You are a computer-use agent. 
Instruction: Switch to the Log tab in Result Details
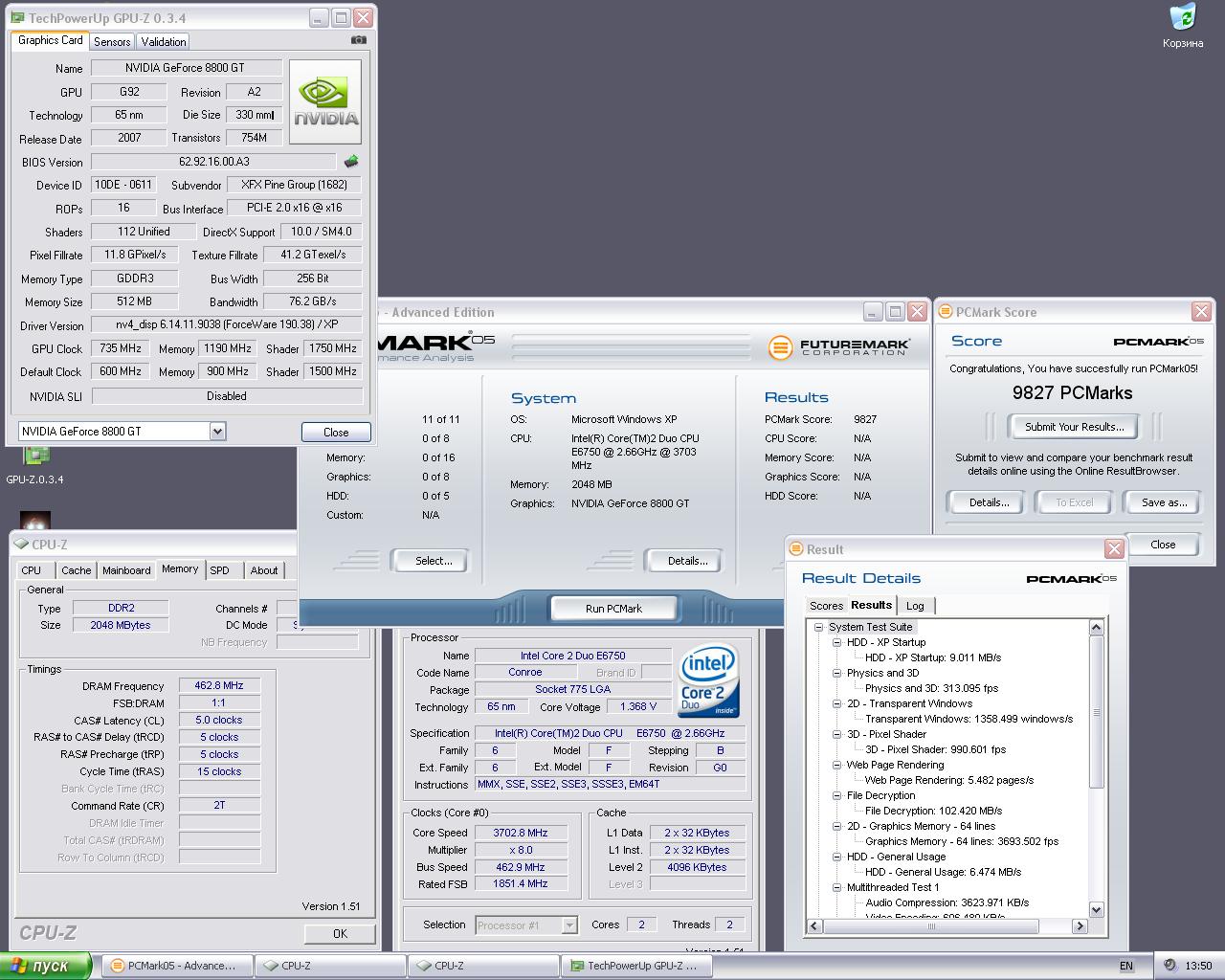pyautogui.click(x=915, y=606)
